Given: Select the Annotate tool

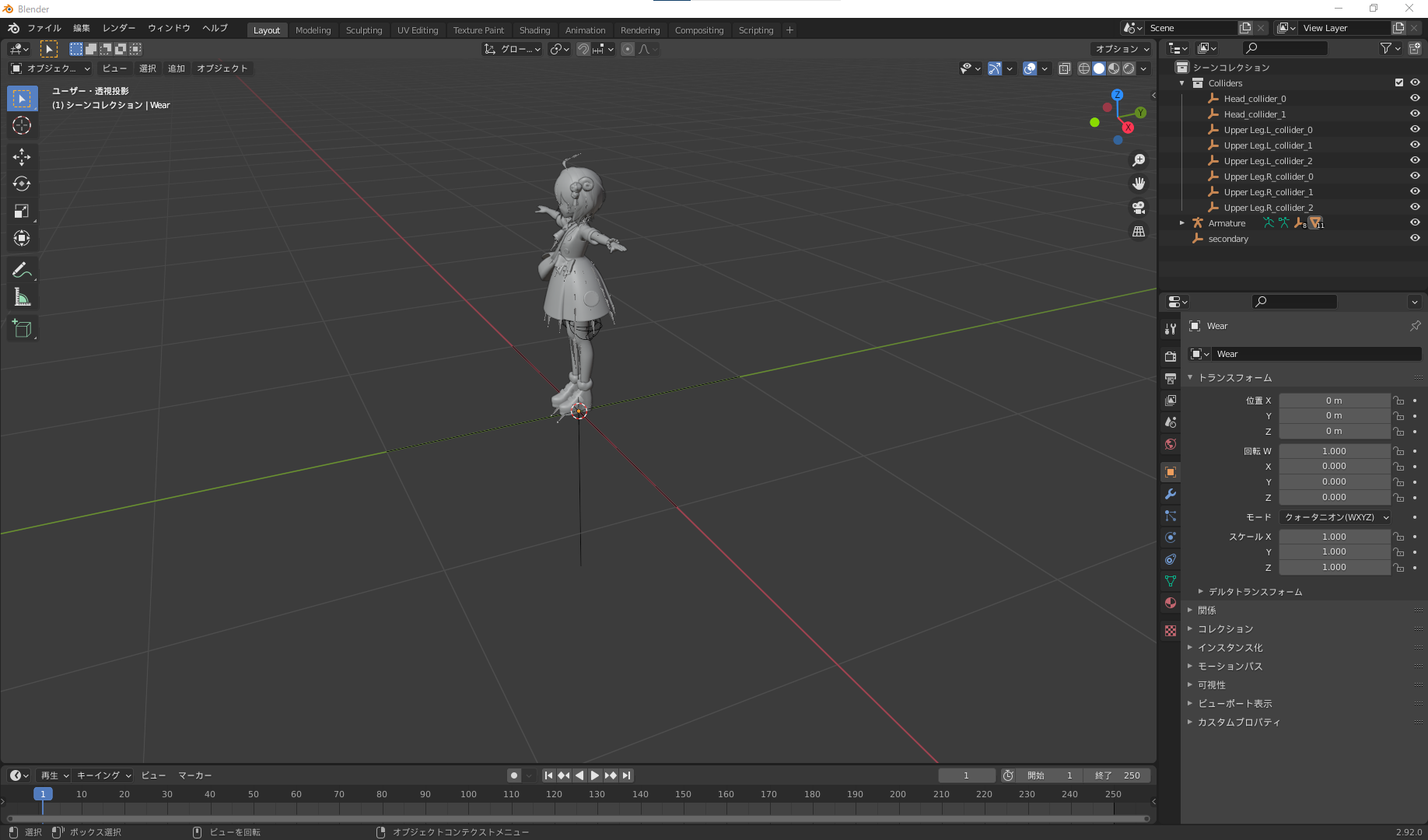Looking at the screenshot, I should click(x=22, y=271).
